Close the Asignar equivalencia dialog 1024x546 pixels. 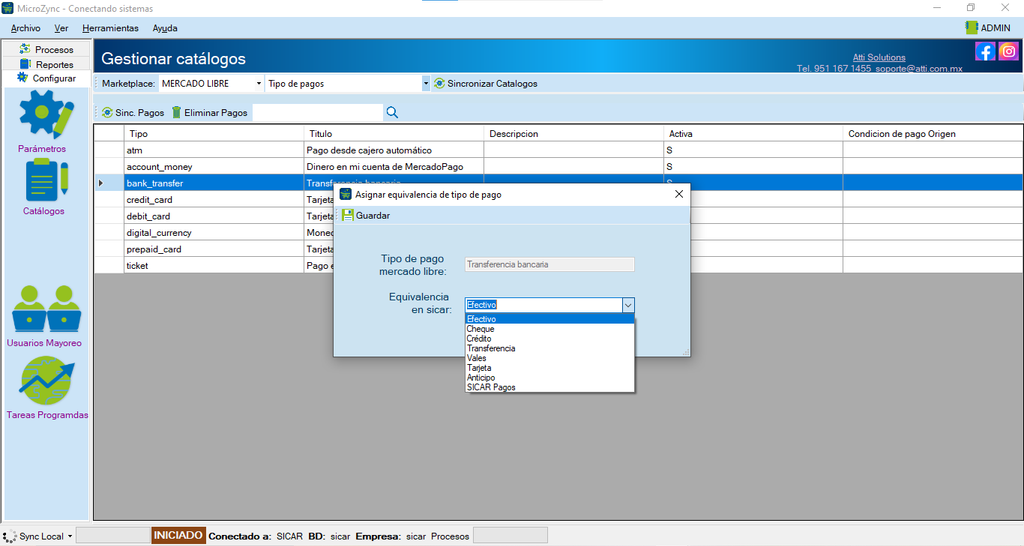click(679, 194)
